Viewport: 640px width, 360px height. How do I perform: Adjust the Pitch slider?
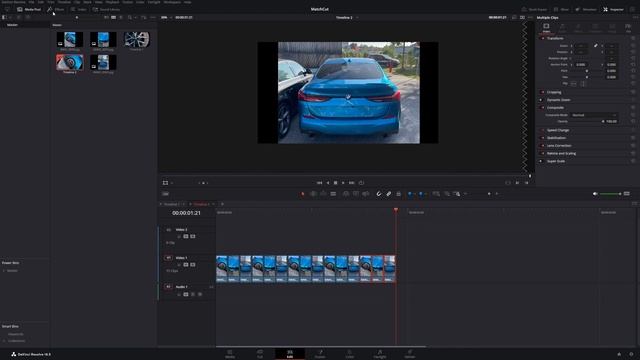(x=587, y=71)
